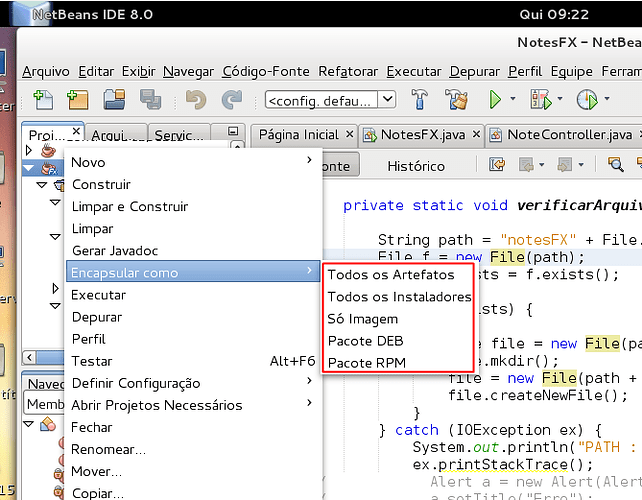Open Definir Configuração submenu

click(192, 383)
